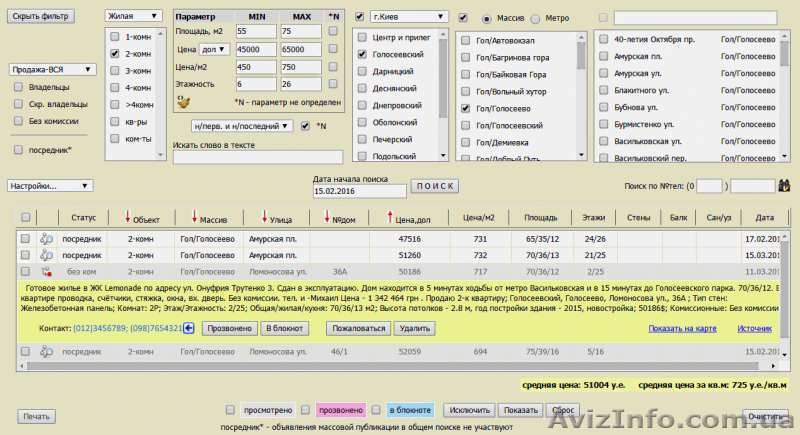This screenshot has height=435, width=800.
Task: Open the Продажа-ВСЯ dropdown
Action: [52, 70]
